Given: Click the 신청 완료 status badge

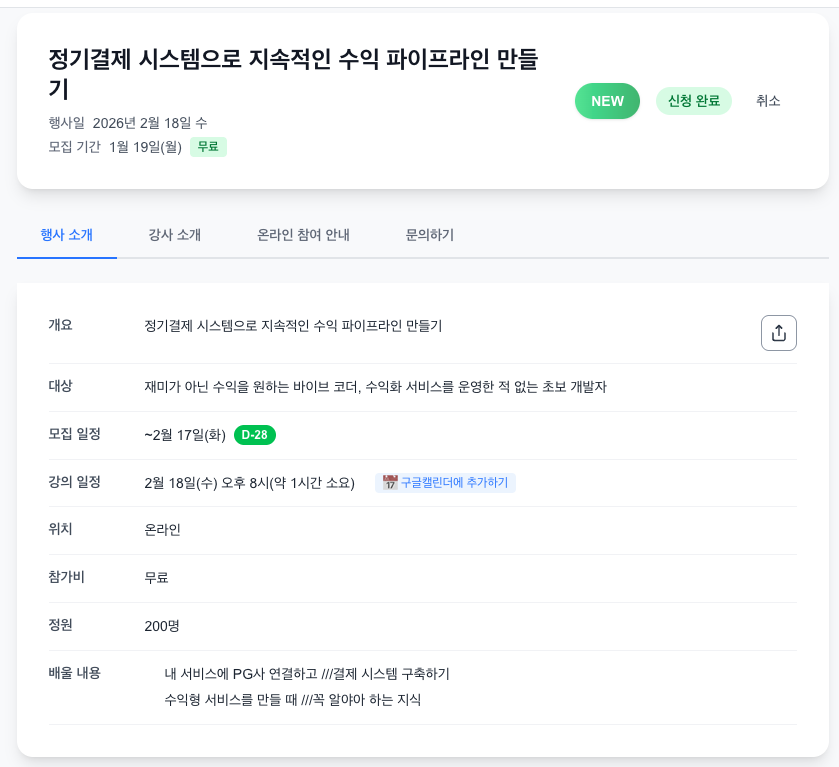Looking at the screenshot, I should (x=694, y=101).
